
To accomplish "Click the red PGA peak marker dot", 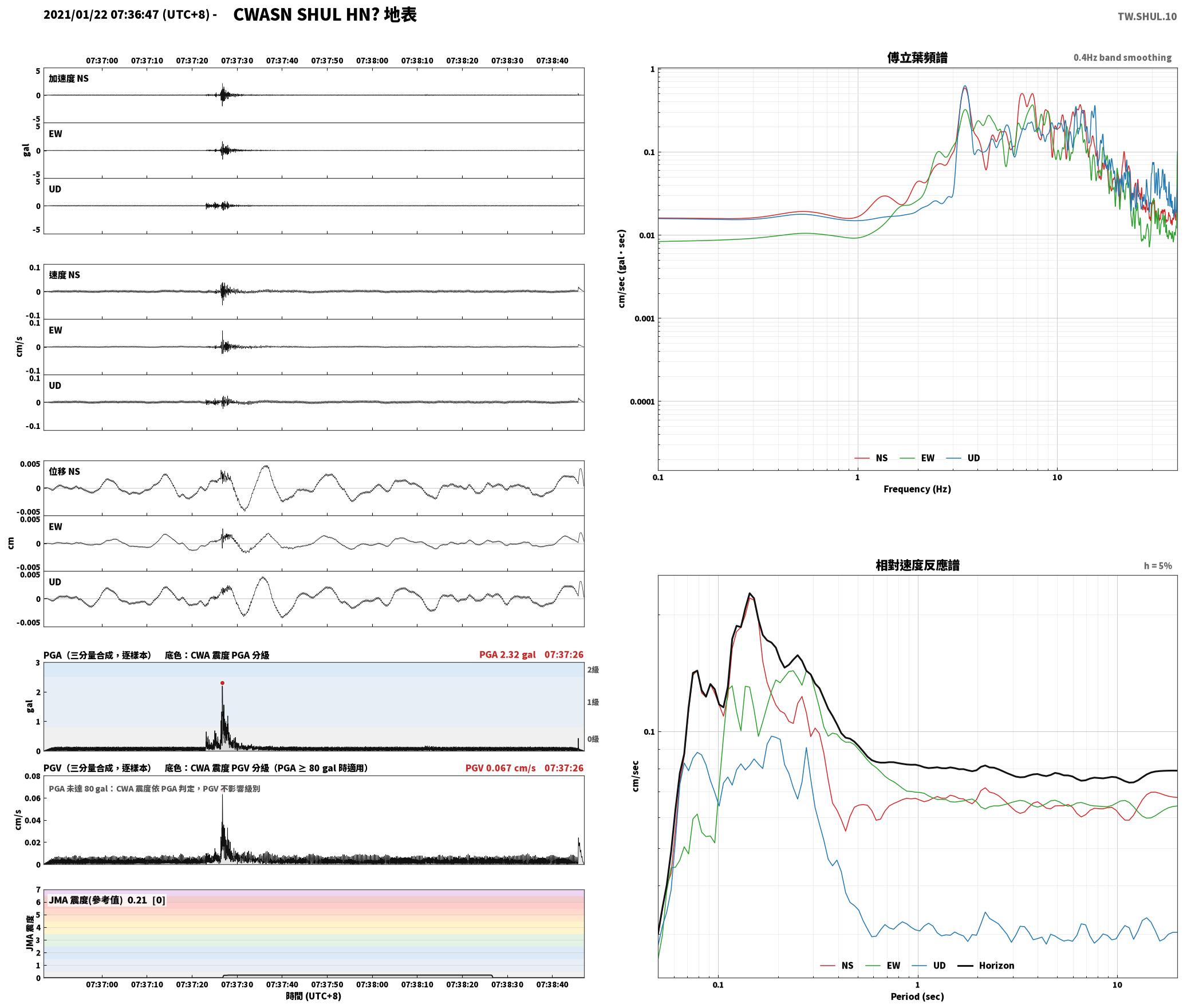I will (x=222, y=683).
